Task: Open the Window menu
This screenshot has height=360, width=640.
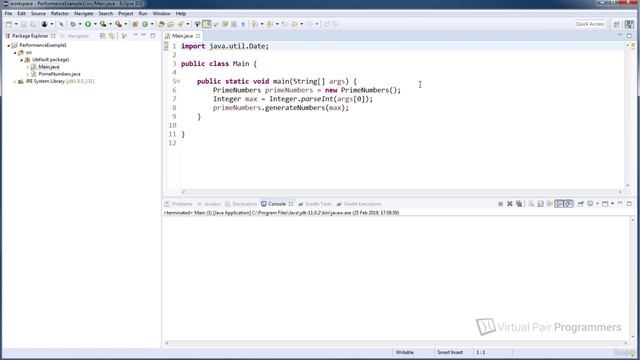Action: tap(162, 13)
